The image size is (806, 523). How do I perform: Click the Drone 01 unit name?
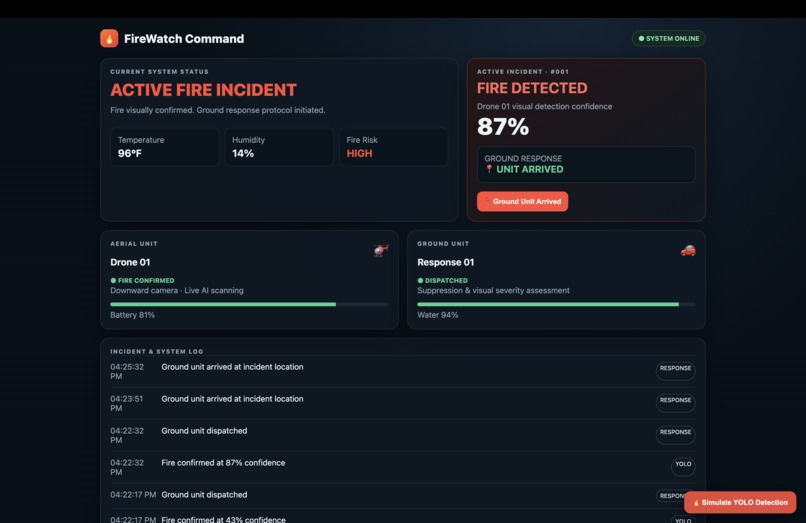130,262
